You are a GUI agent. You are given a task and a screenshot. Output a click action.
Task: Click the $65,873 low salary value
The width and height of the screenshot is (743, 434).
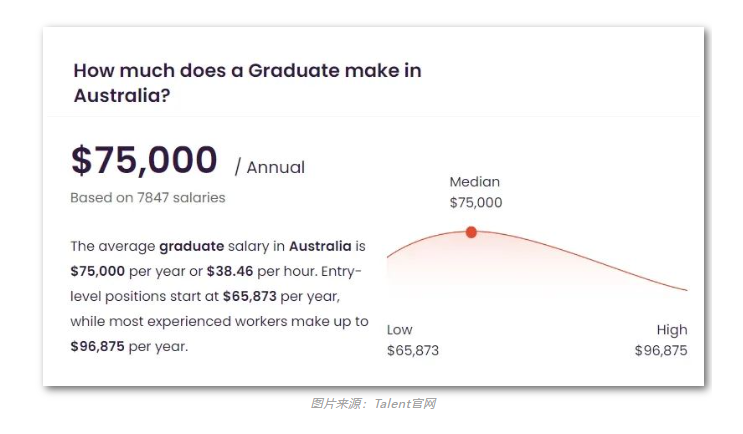pos(413,350)
